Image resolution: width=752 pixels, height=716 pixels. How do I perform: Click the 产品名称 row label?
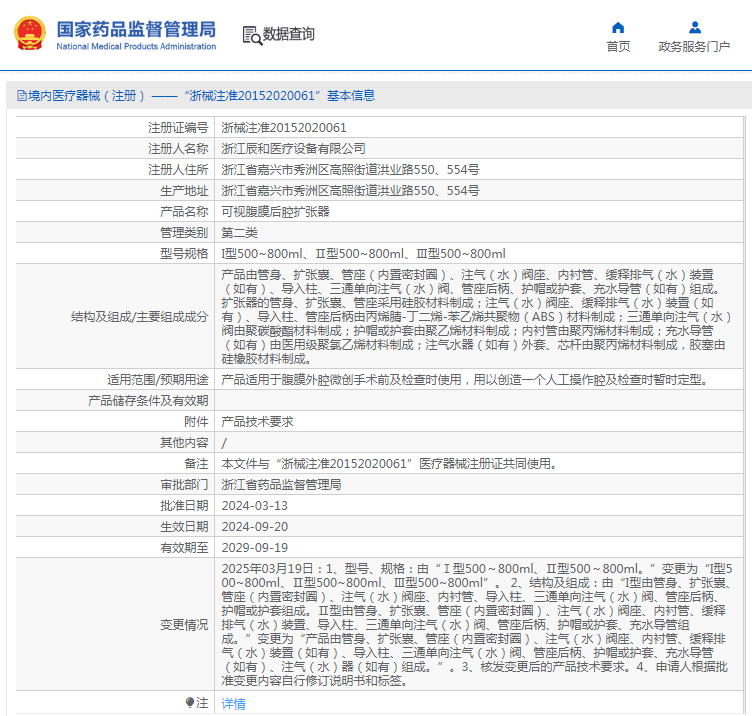(x=184, y=211)
